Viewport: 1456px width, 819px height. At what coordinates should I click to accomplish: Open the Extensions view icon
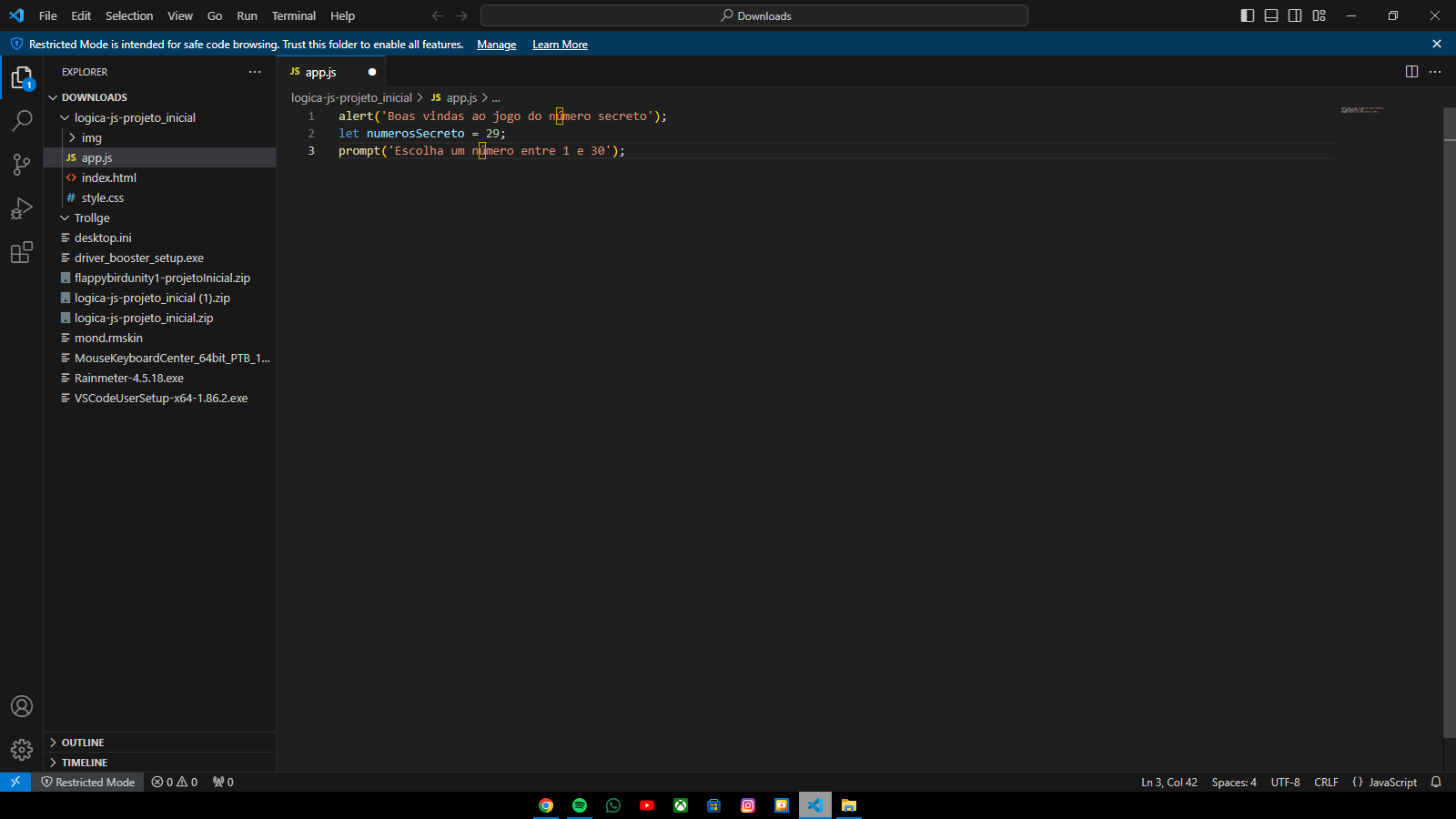(x=22, y=252)
